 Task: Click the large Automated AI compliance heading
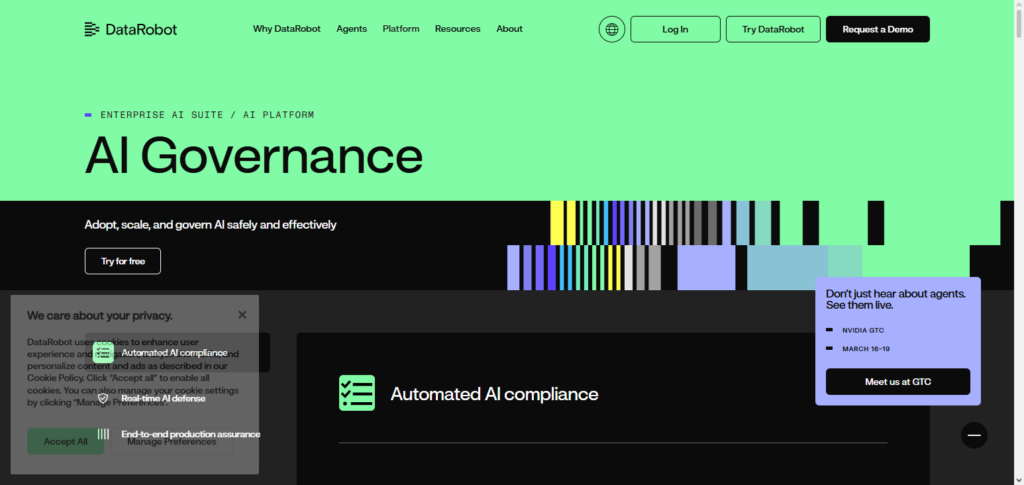click(494, 394)
